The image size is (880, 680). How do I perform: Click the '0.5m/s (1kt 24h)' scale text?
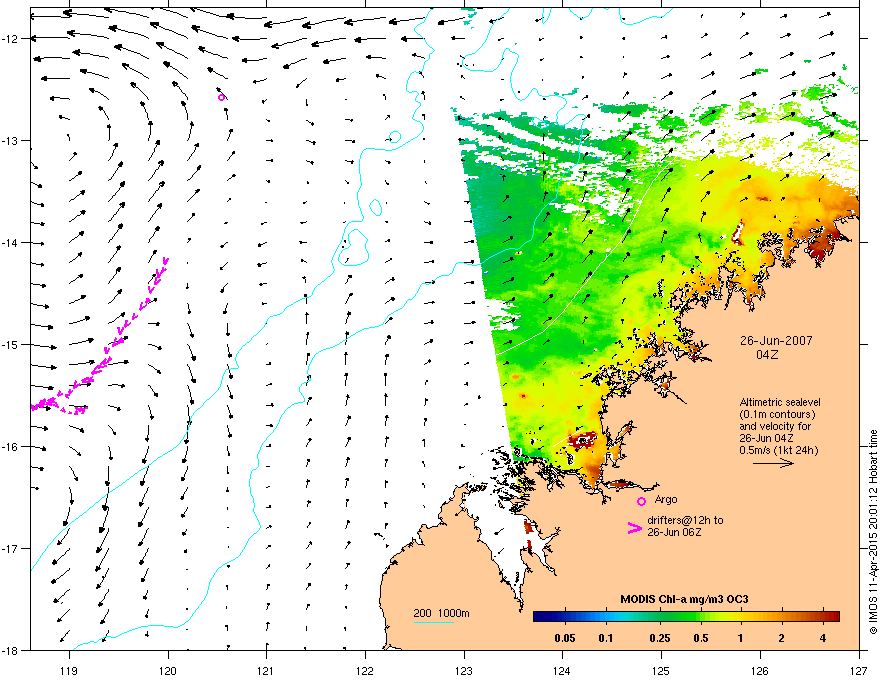pos(778,450)
